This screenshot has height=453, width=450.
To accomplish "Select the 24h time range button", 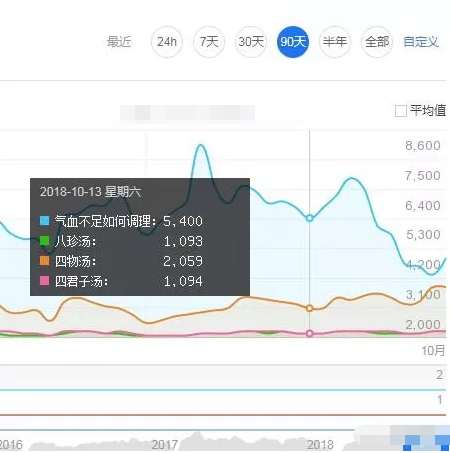I will click(x=167, y=42).
